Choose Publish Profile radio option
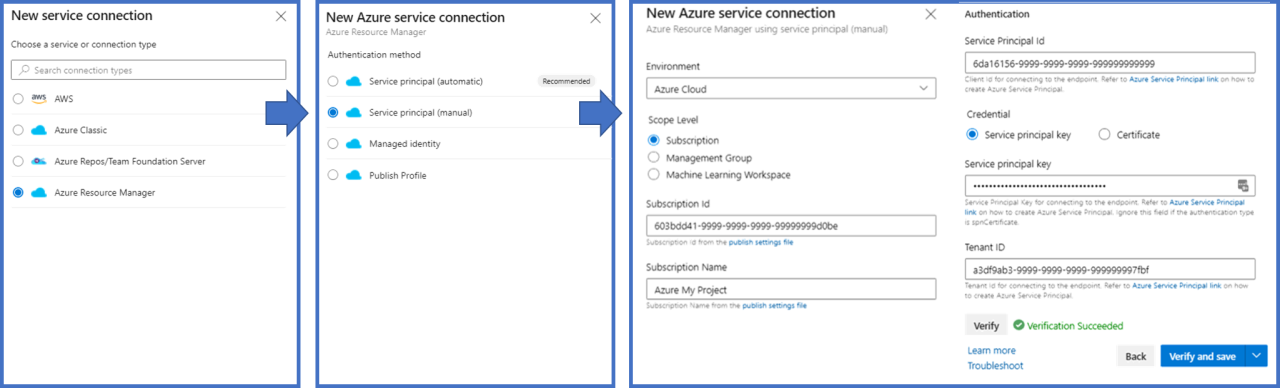 pos(333,175)
